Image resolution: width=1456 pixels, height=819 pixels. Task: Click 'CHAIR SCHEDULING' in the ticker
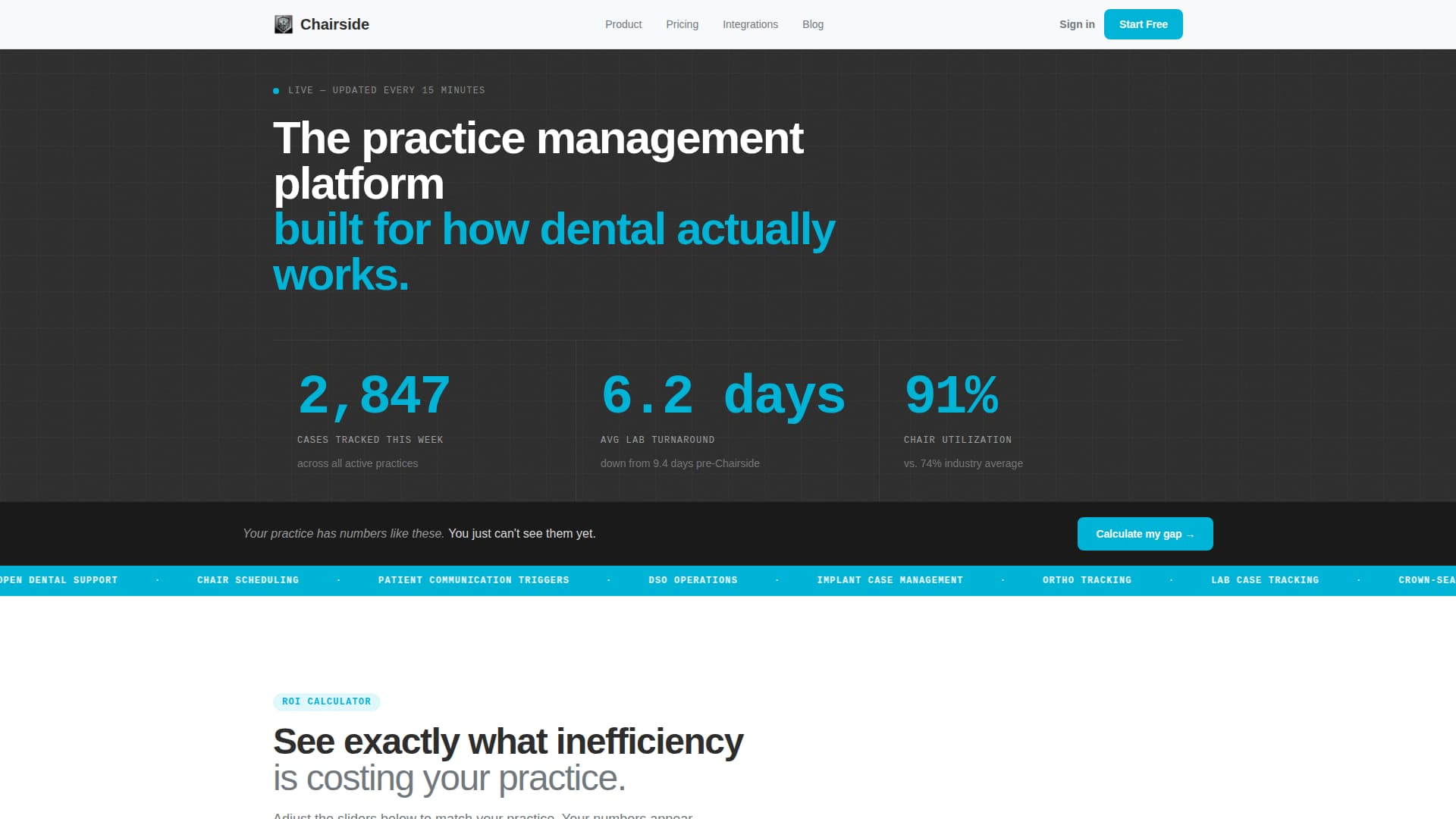point(248,580)
